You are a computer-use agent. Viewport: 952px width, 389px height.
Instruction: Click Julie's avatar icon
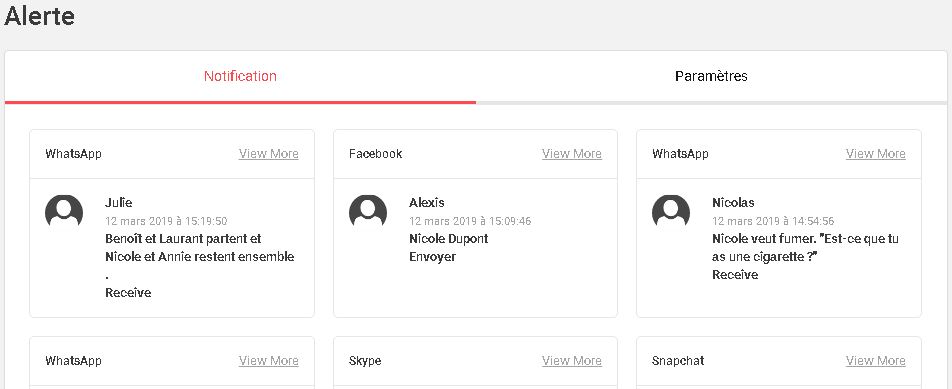point(64,211)
